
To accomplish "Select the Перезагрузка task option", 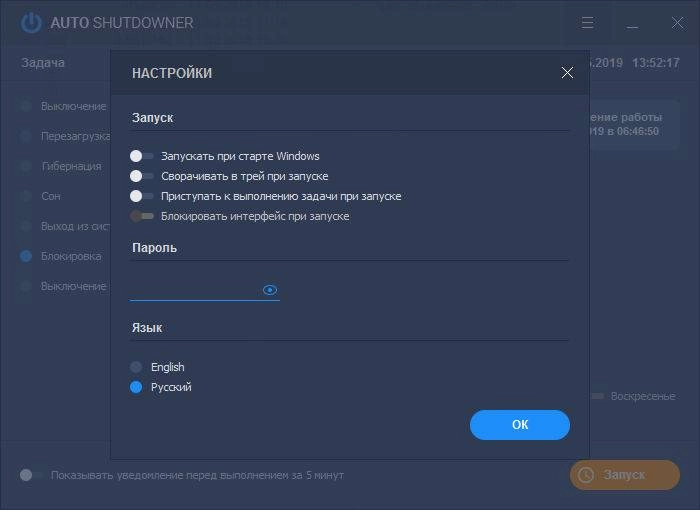I will pyautogui.click(x=65, y=136).
